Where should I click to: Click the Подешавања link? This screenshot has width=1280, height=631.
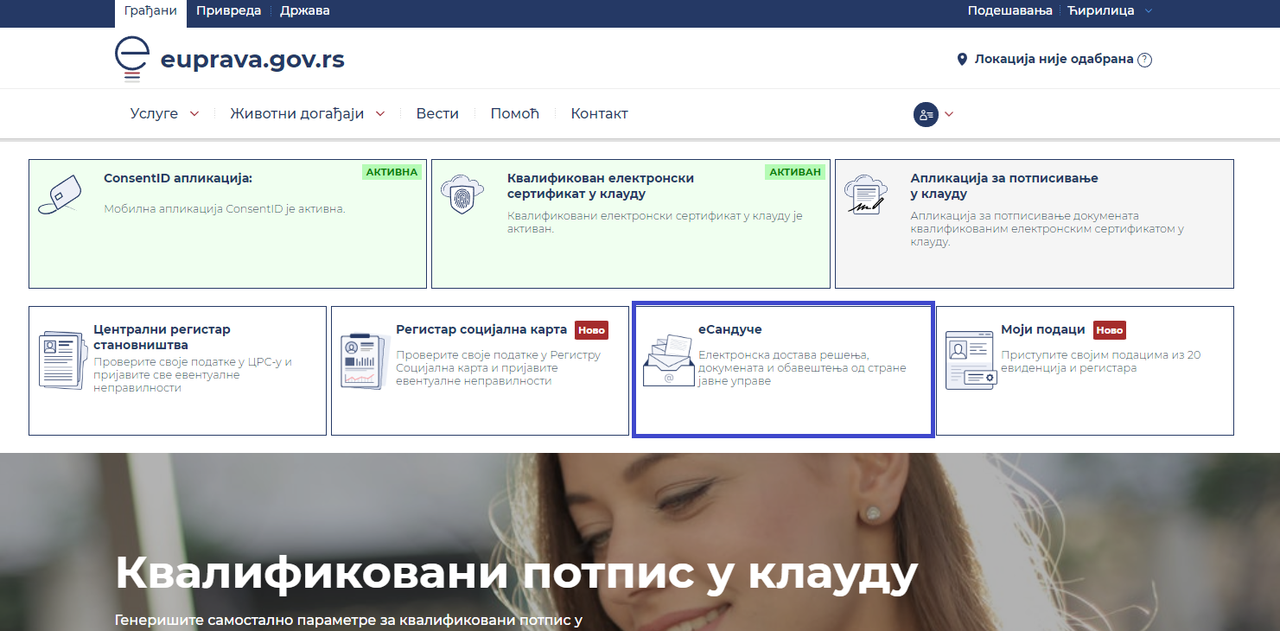(x=1010, y=11)
